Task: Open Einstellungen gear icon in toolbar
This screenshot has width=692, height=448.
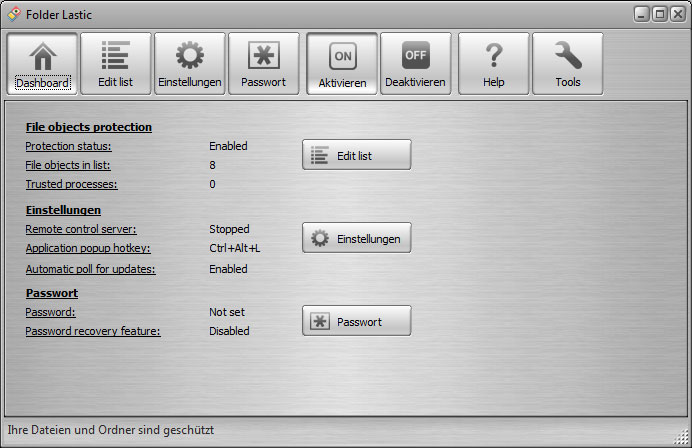Action: (x=190, y=56)
